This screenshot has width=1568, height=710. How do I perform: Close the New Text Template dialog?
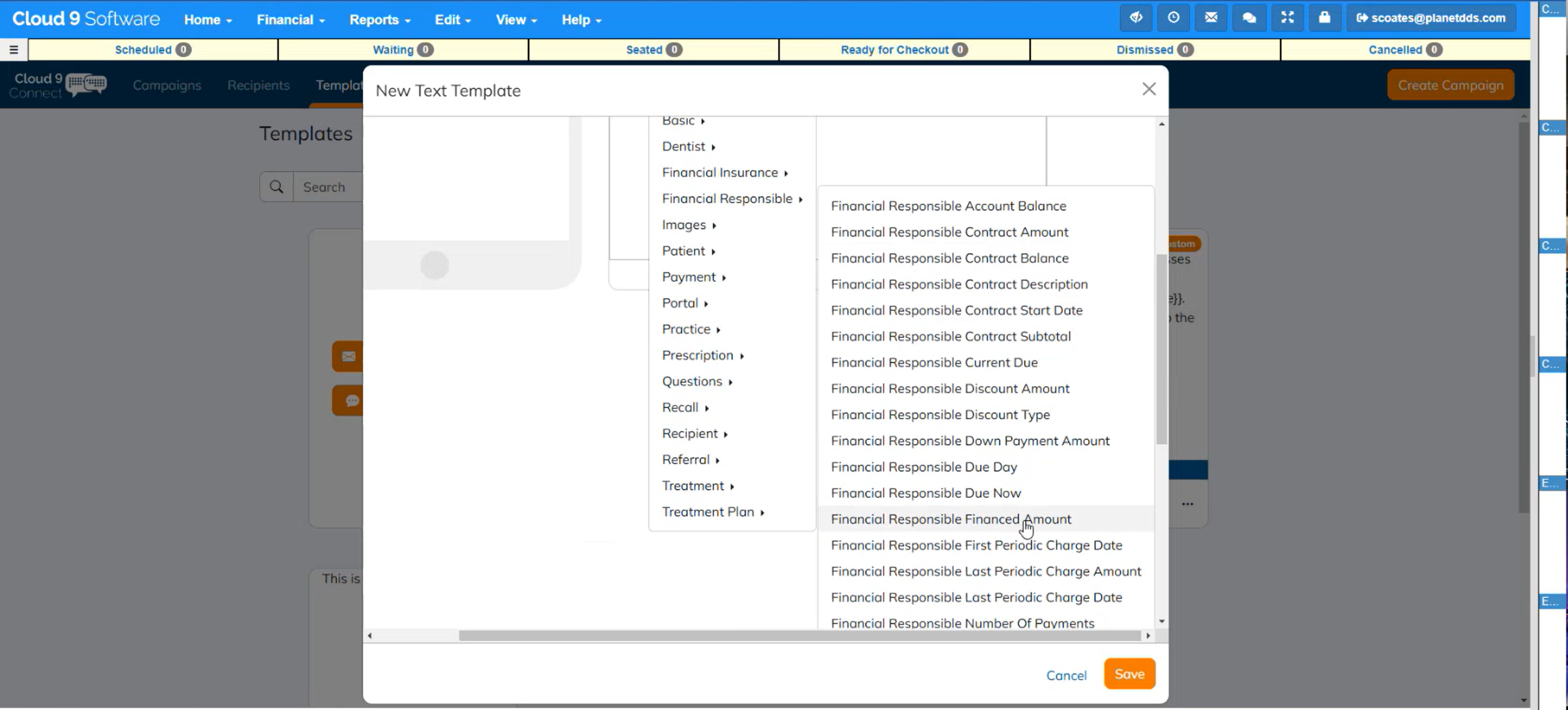[1148, 89]
